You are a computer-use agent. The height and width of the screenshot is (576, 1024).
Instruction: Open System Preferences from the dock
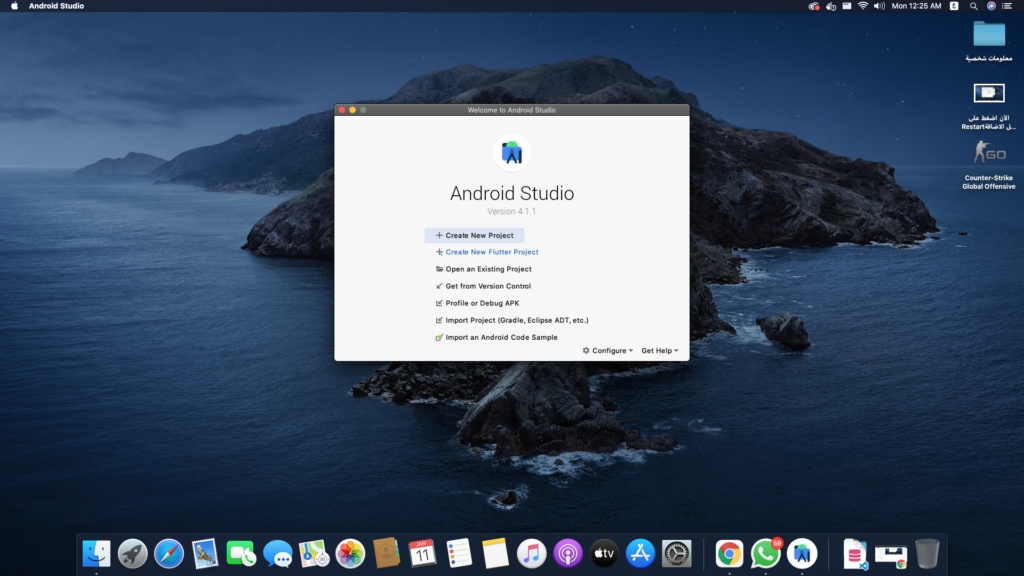pyautogui.click(x=677, y=554)
